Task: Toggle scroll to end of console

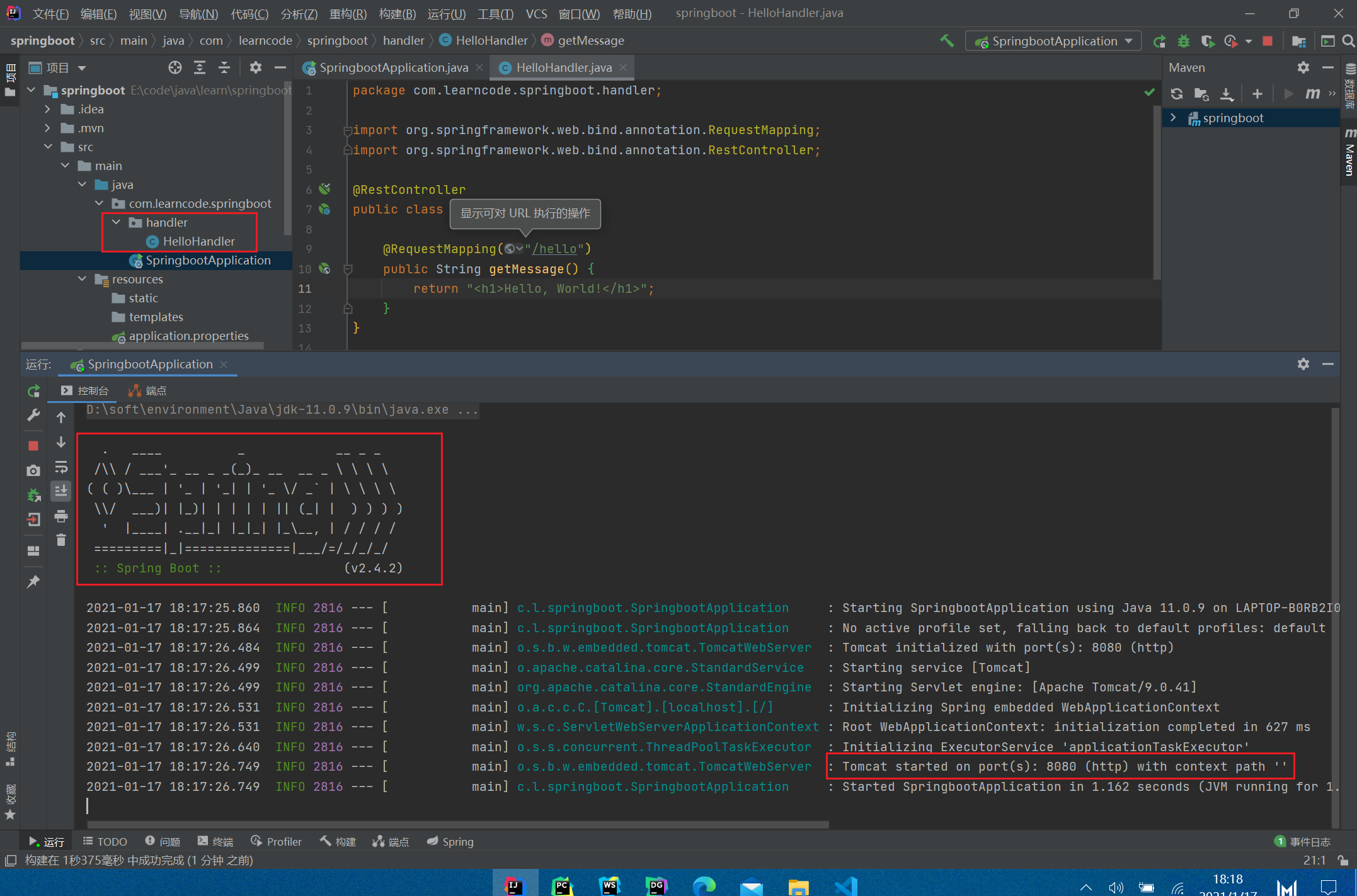Action: click(x=61, y=491)
